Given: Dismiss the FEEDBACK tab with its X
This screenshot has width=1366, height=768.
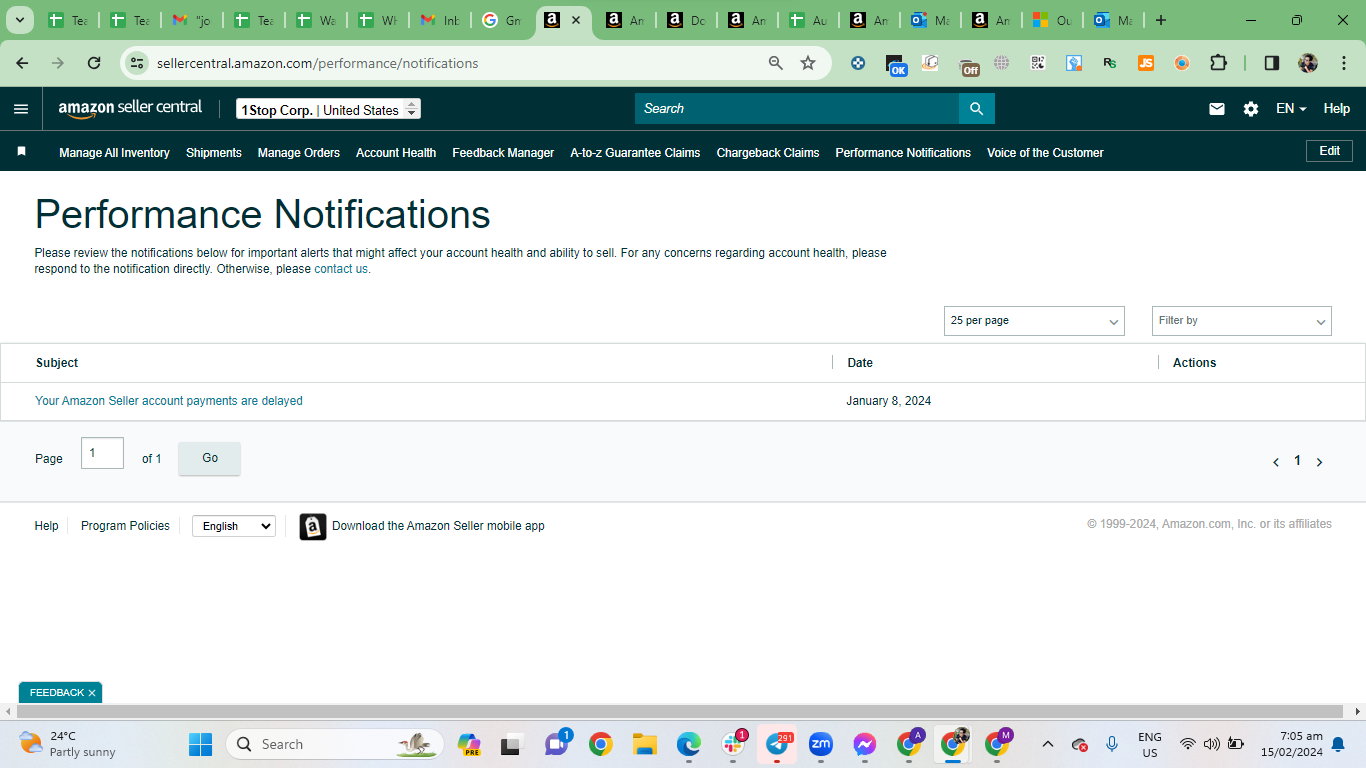Looking at the screenshot, I should click(92, 693).
